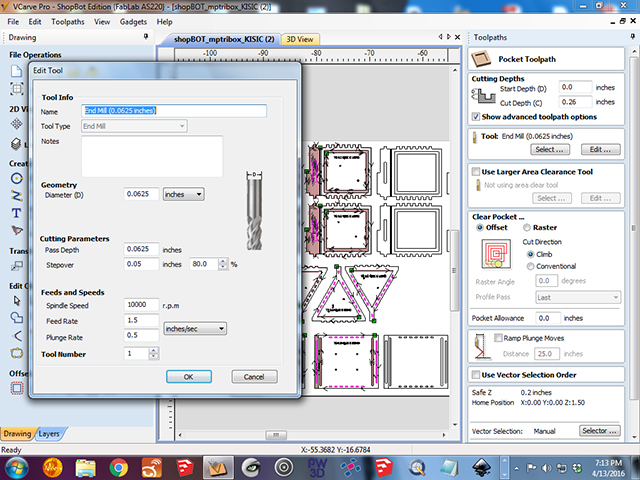Viewport: 640px width, 480px height.
Task: Click the New File icon under File Operations
Action: click(16, 71)
